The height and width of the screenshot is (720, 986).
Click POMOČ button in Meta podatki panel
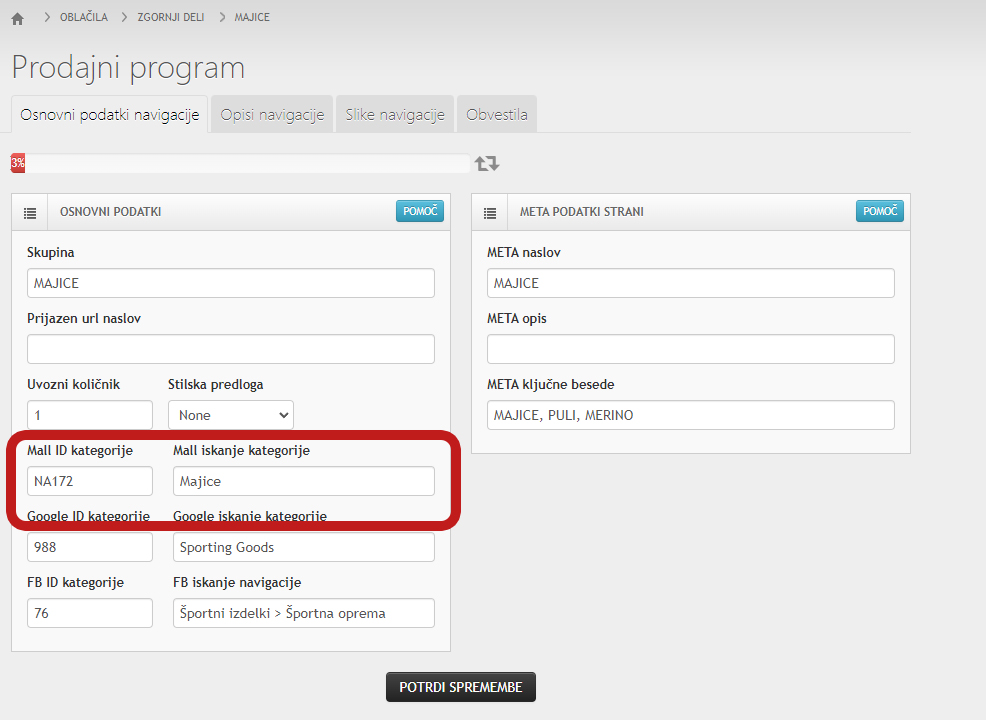[880, 211]
